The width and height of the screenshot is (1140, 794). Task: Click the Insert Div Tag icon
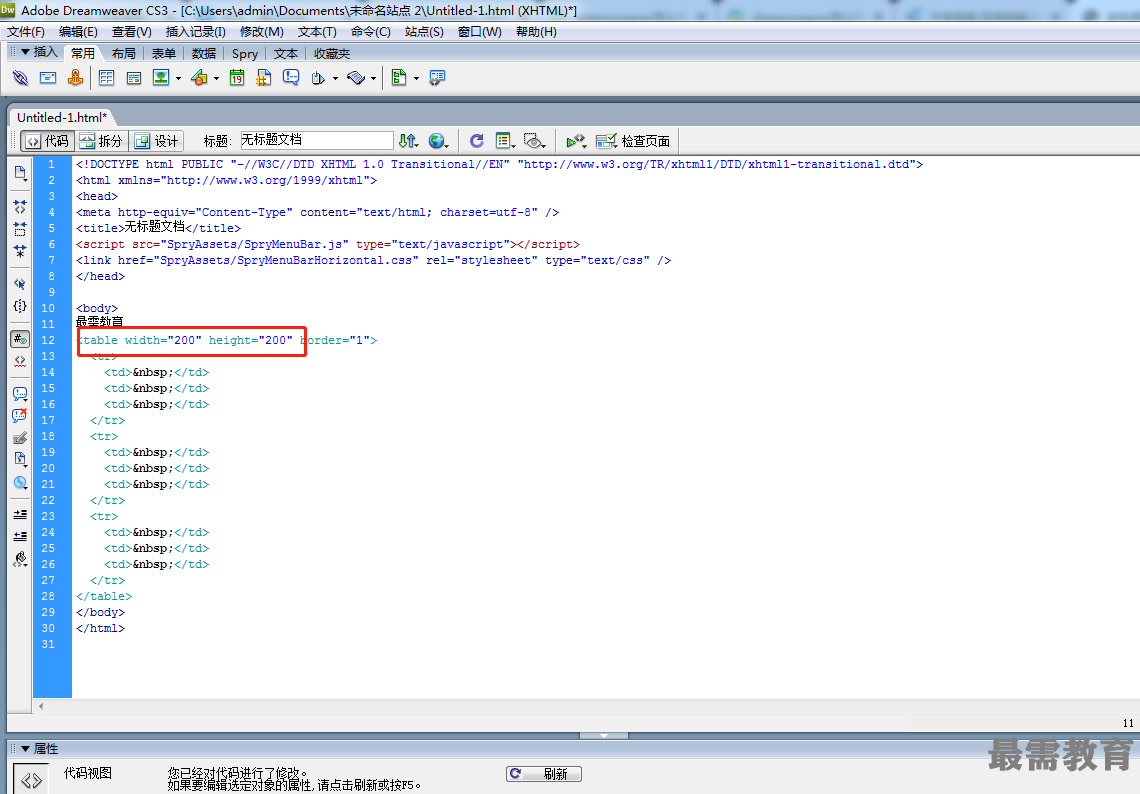point(134,78)
